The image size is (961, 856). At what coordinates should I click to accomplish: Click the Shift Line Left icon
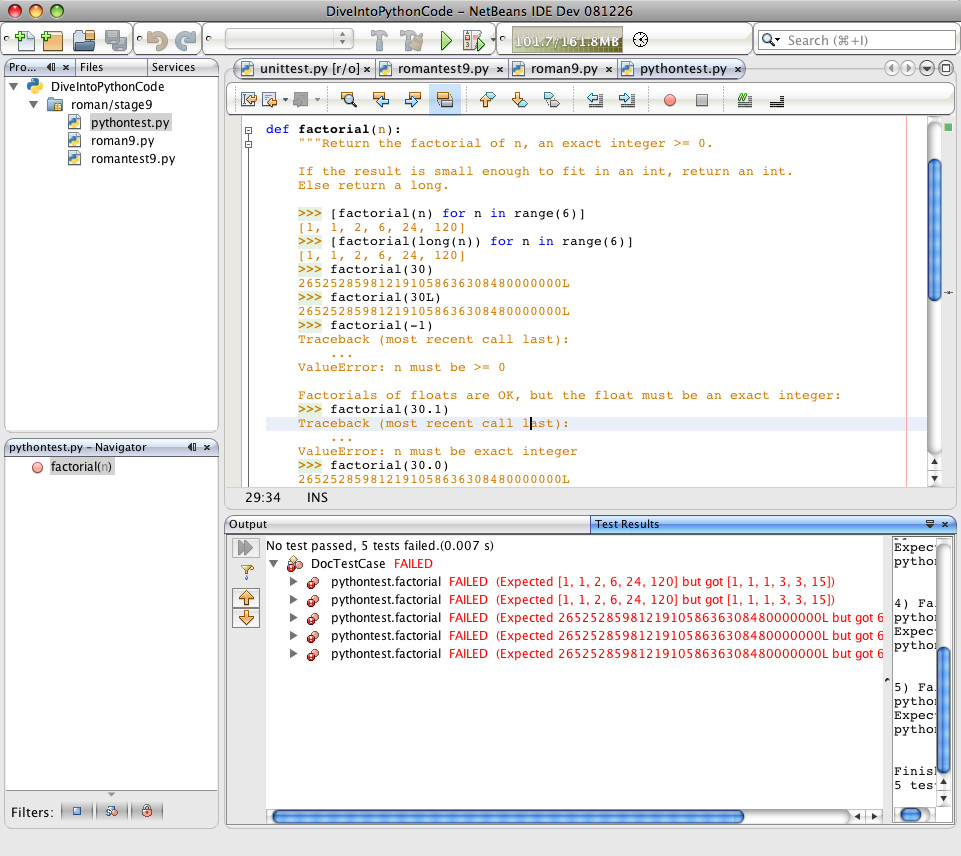594,99
